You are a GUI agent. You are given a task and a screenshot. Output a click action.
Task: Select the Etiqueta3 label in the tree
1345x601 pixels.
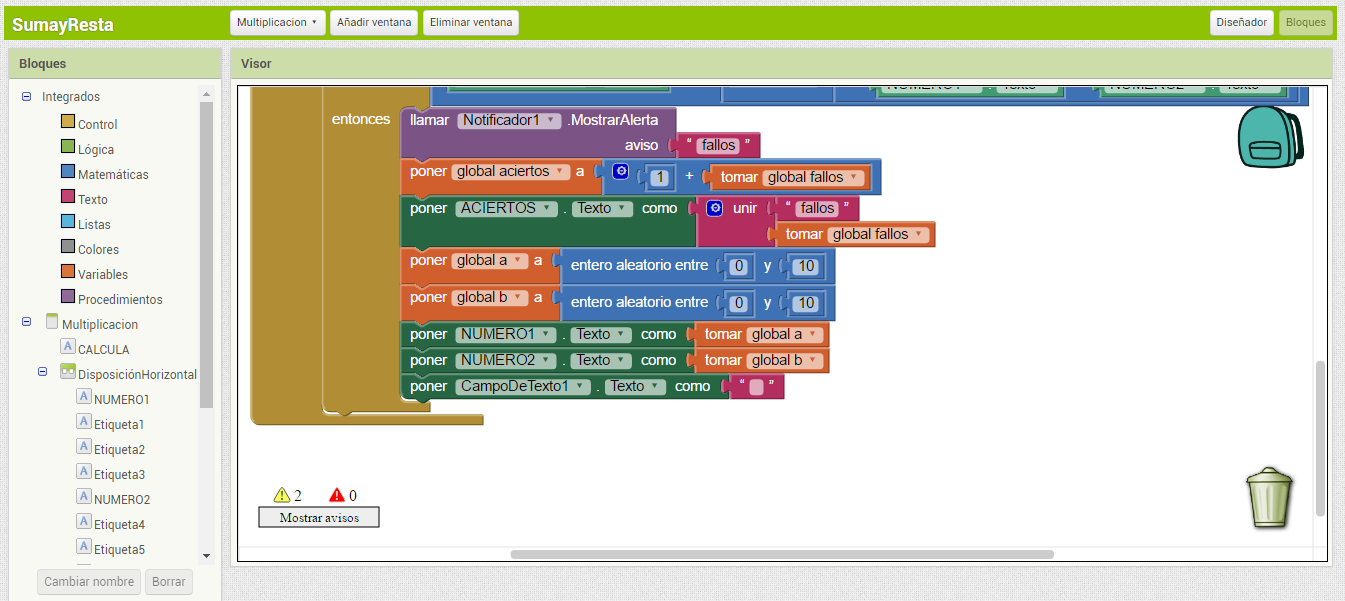(119, 474)
